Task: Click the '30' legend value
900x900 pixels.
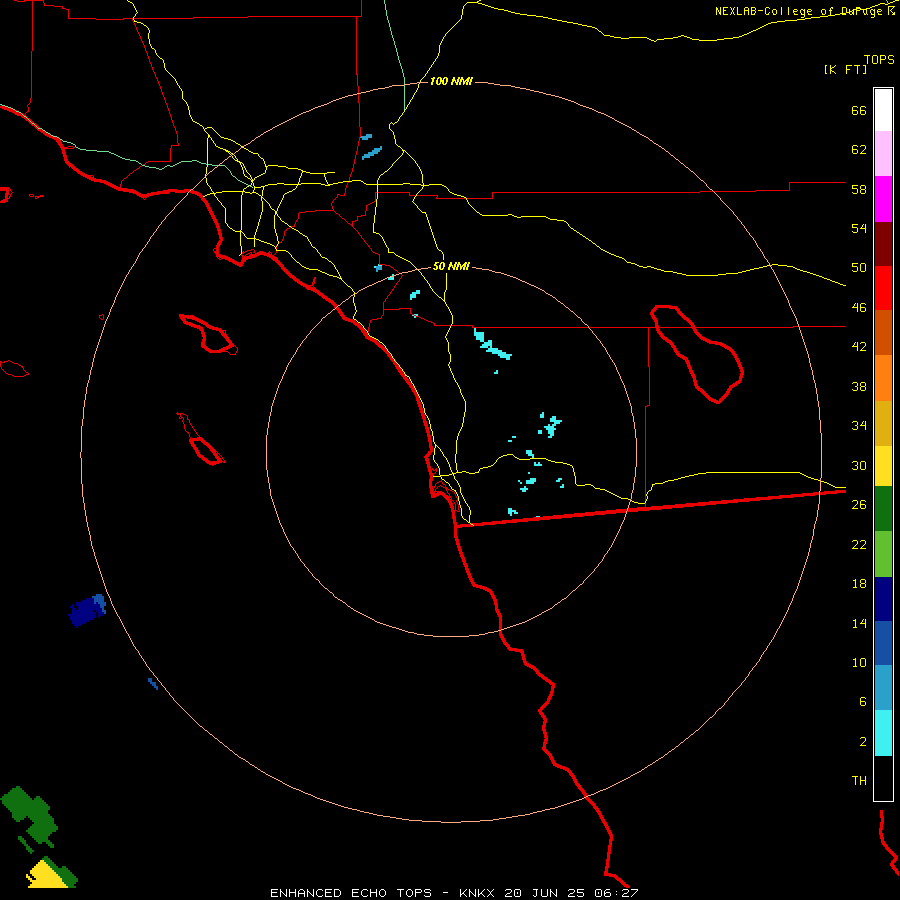Action: coord(859,465)
